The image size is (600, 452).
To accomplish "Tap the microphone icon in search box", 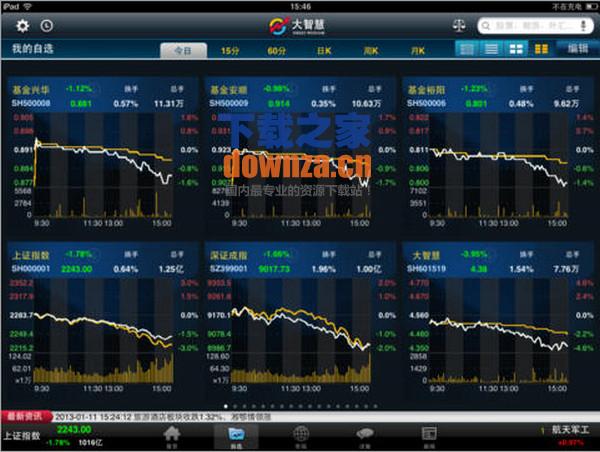I will pyautogui.click(x=583, y=26).
